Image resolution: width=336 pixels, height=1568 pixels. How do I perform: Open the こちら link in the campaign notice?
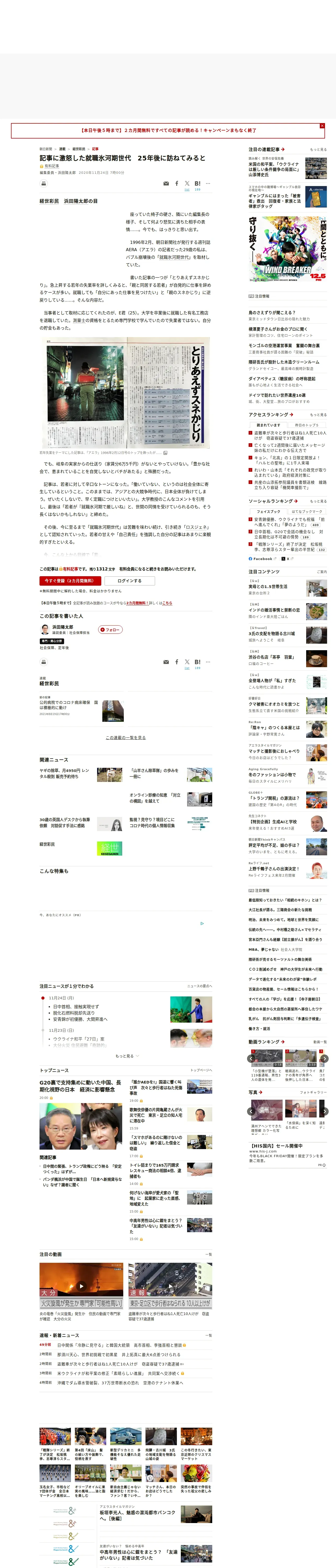[167, 603]
